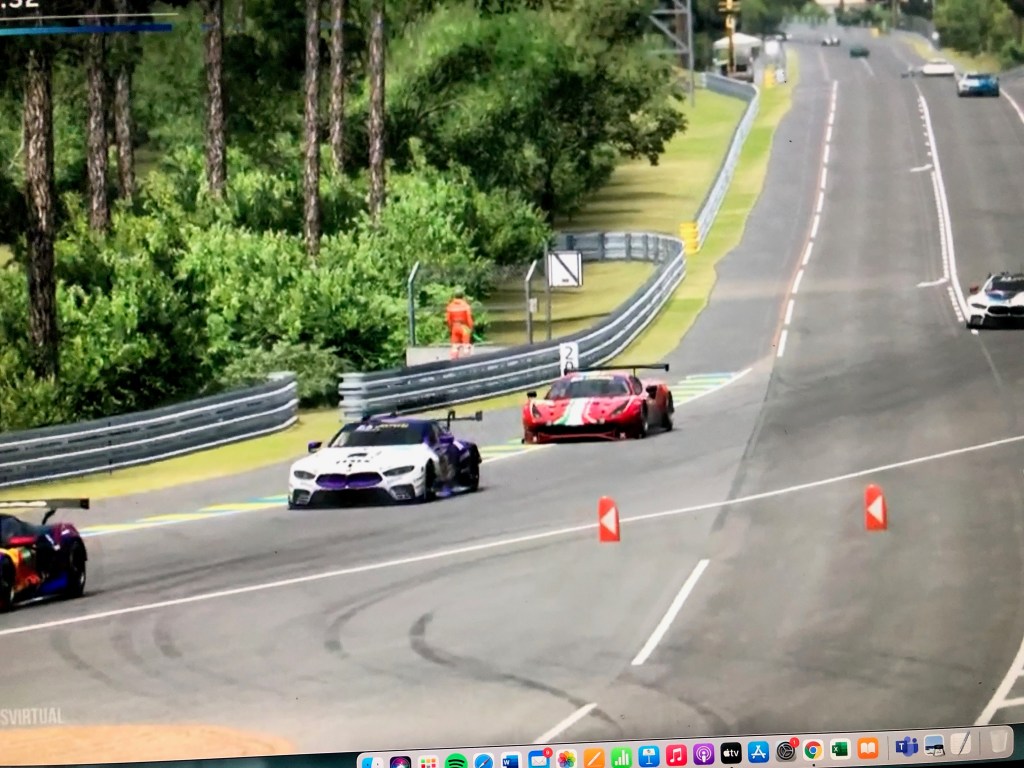Open the App Store
Image resolution: width=1024 pixels, height=768 pixels.
758,752
